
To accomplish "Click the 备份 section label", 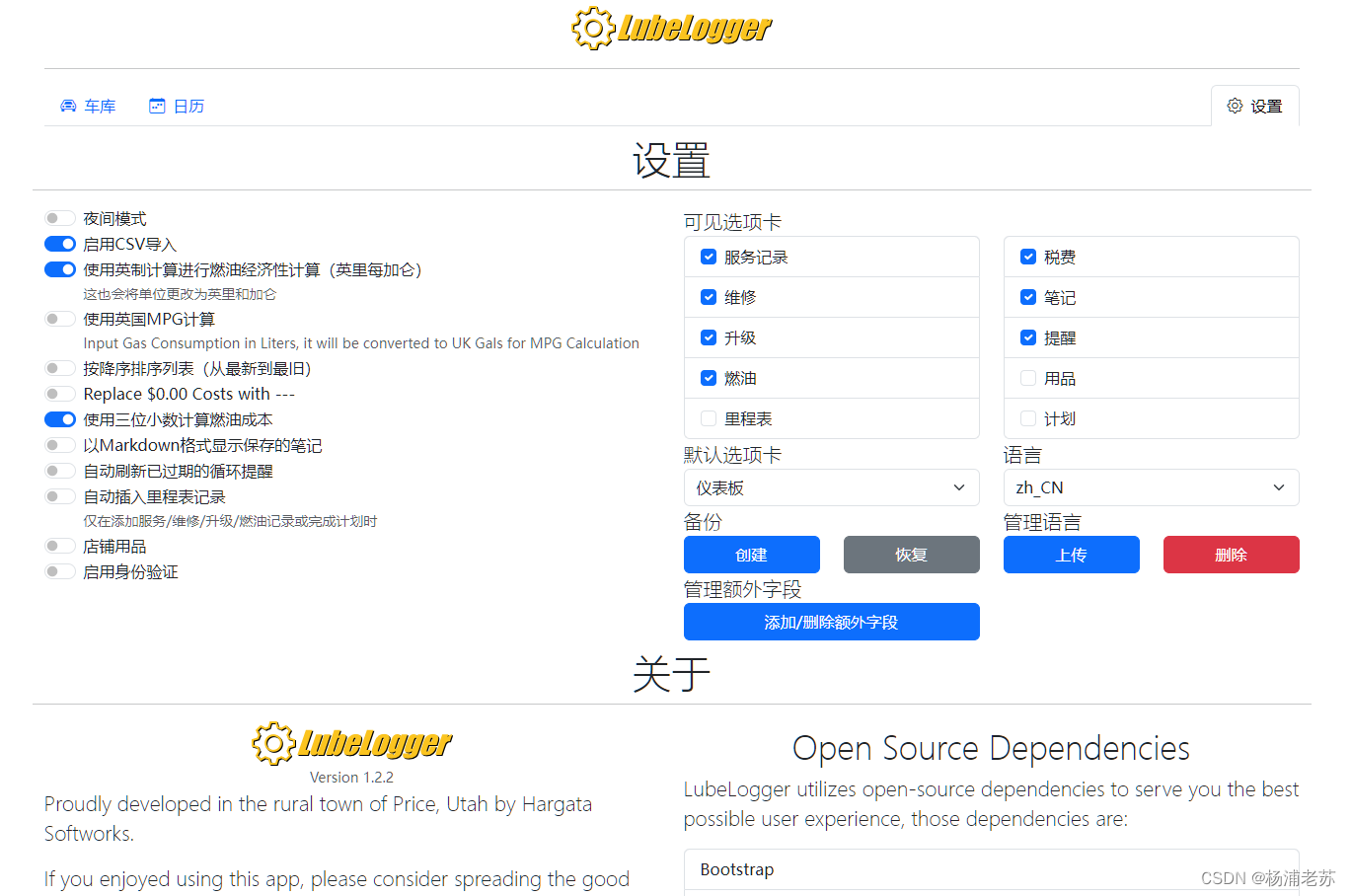I will 704,522.
